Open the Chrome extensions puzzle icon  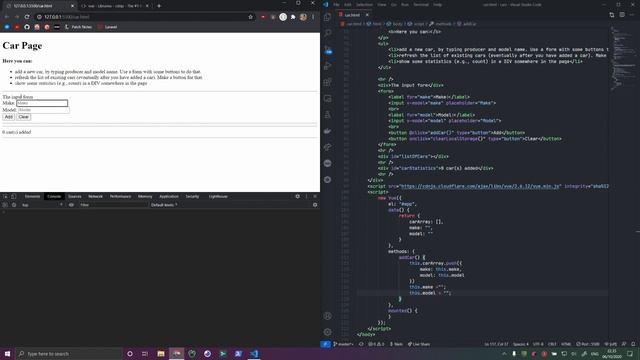293,17
